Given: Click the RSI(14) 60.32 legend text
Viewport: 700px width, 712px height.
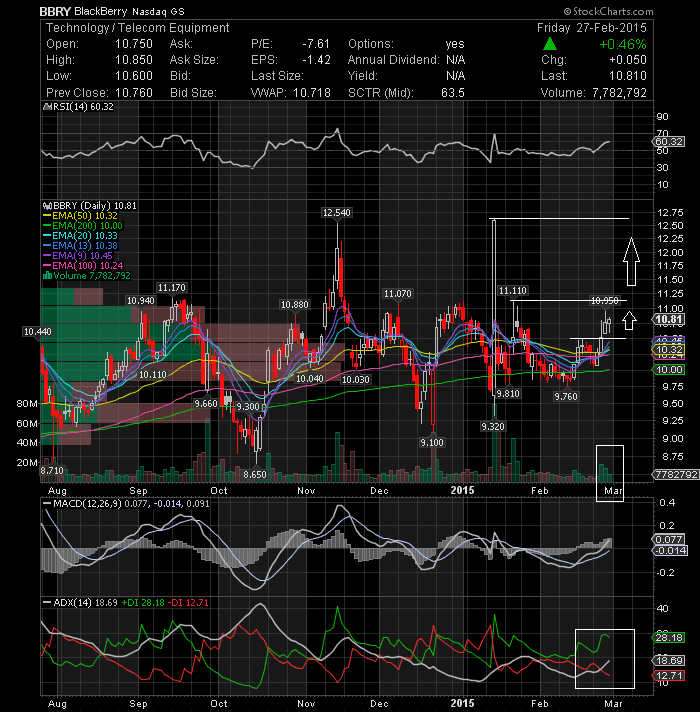Looking at the screenshot, I should [x=83, y=107].
